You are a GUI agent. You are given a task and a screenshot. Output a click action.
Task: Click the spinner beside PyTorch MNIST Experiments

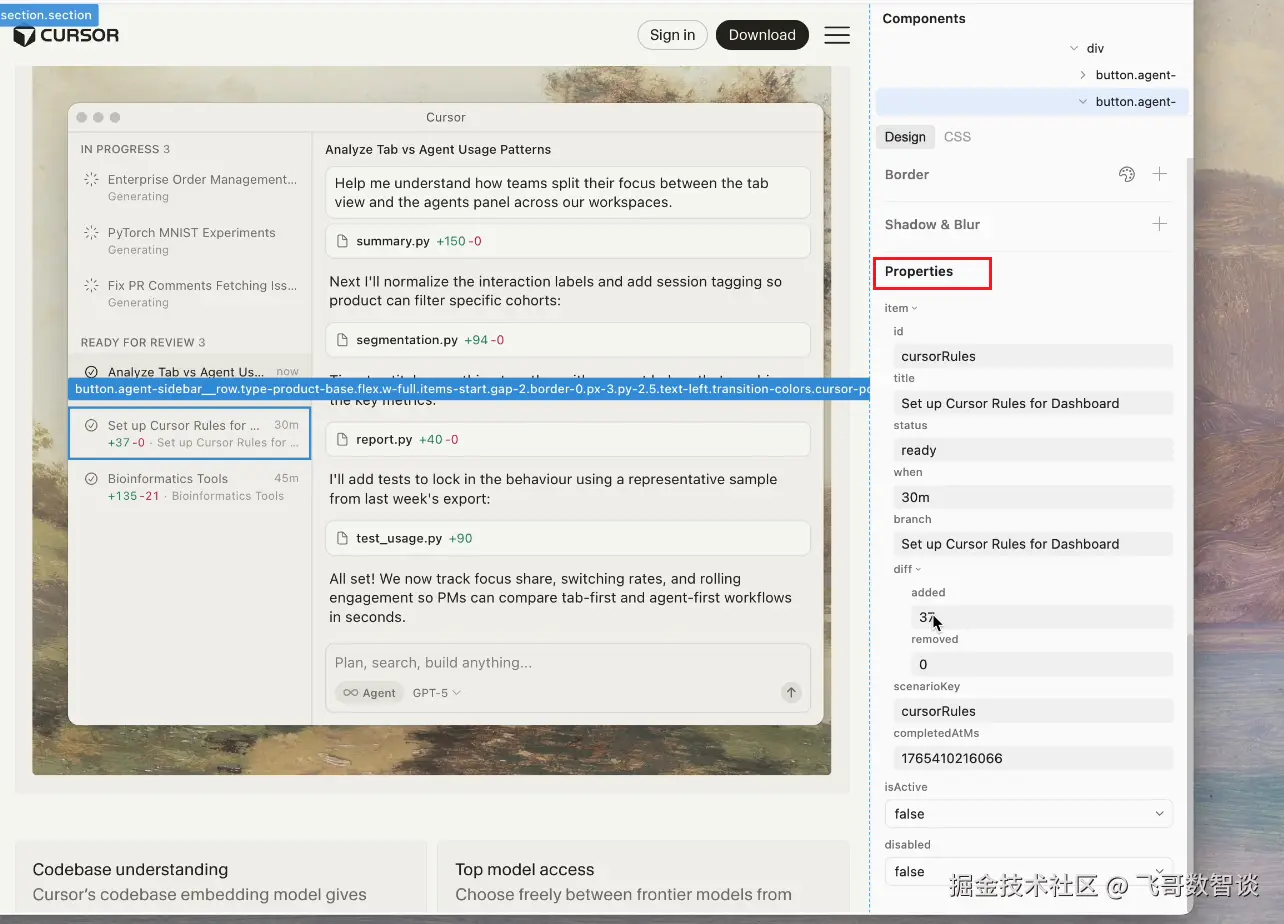pyautogui.click(x=91, y=233)
